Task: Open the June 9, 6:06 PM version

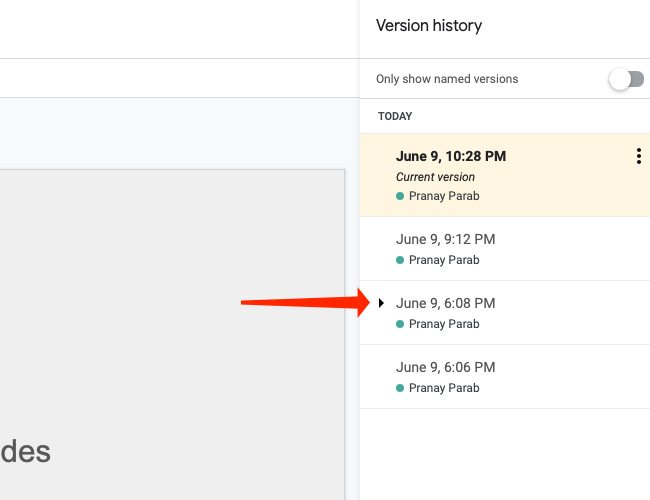Action: click(x=445, y=367)
